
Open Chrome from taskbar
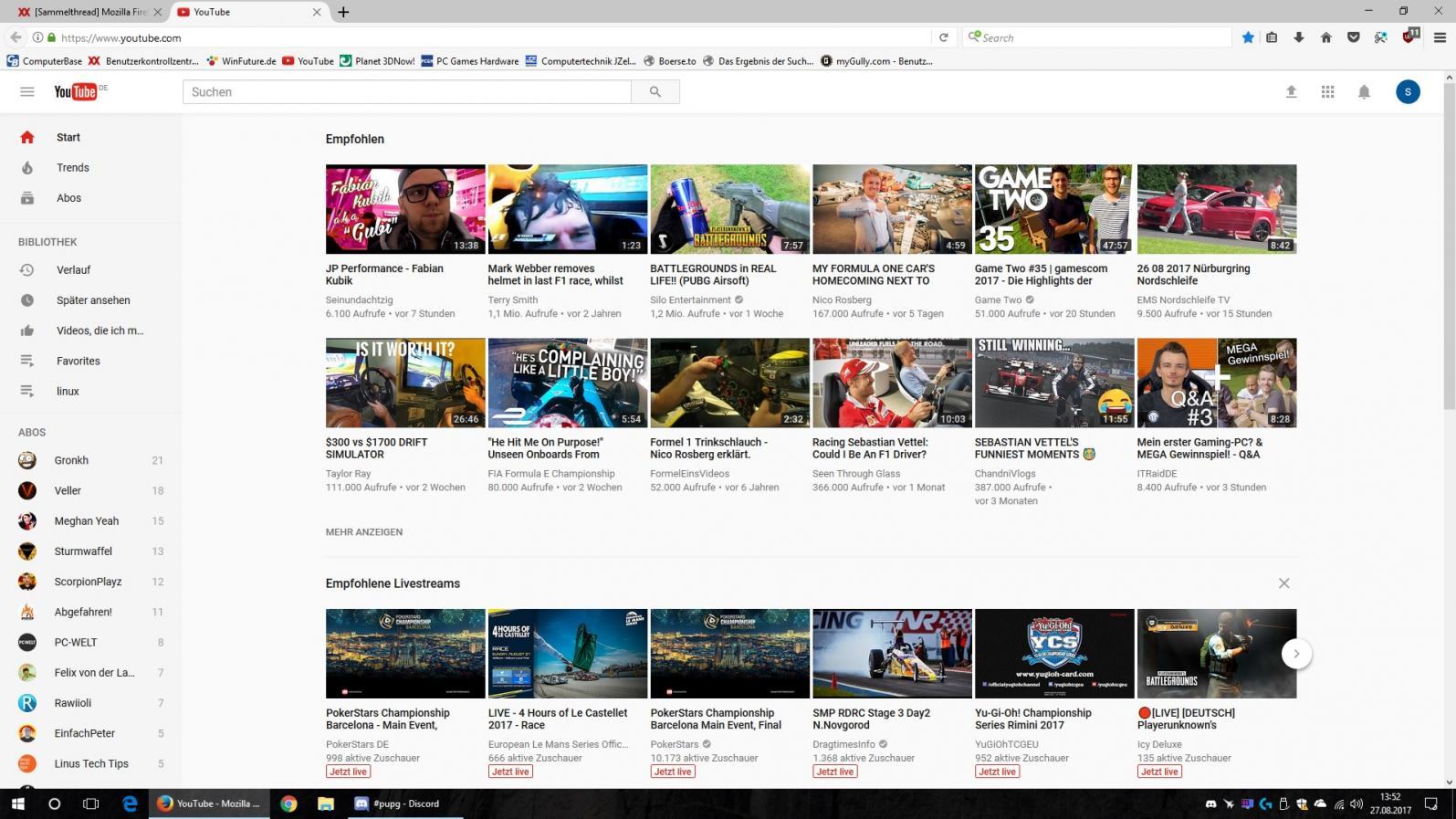[x=288, y=803]
